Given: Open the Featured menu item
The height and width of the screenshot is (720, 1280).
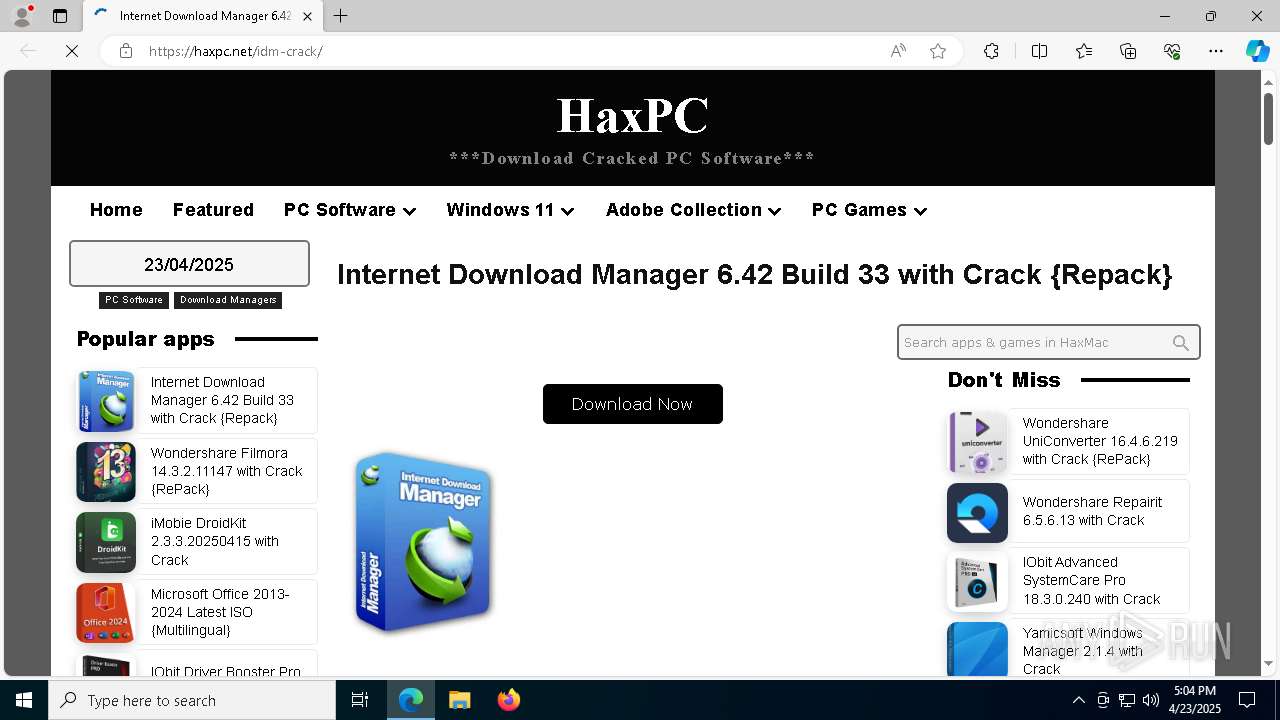Looking at the screenshot, I should (x=213, y=210).
